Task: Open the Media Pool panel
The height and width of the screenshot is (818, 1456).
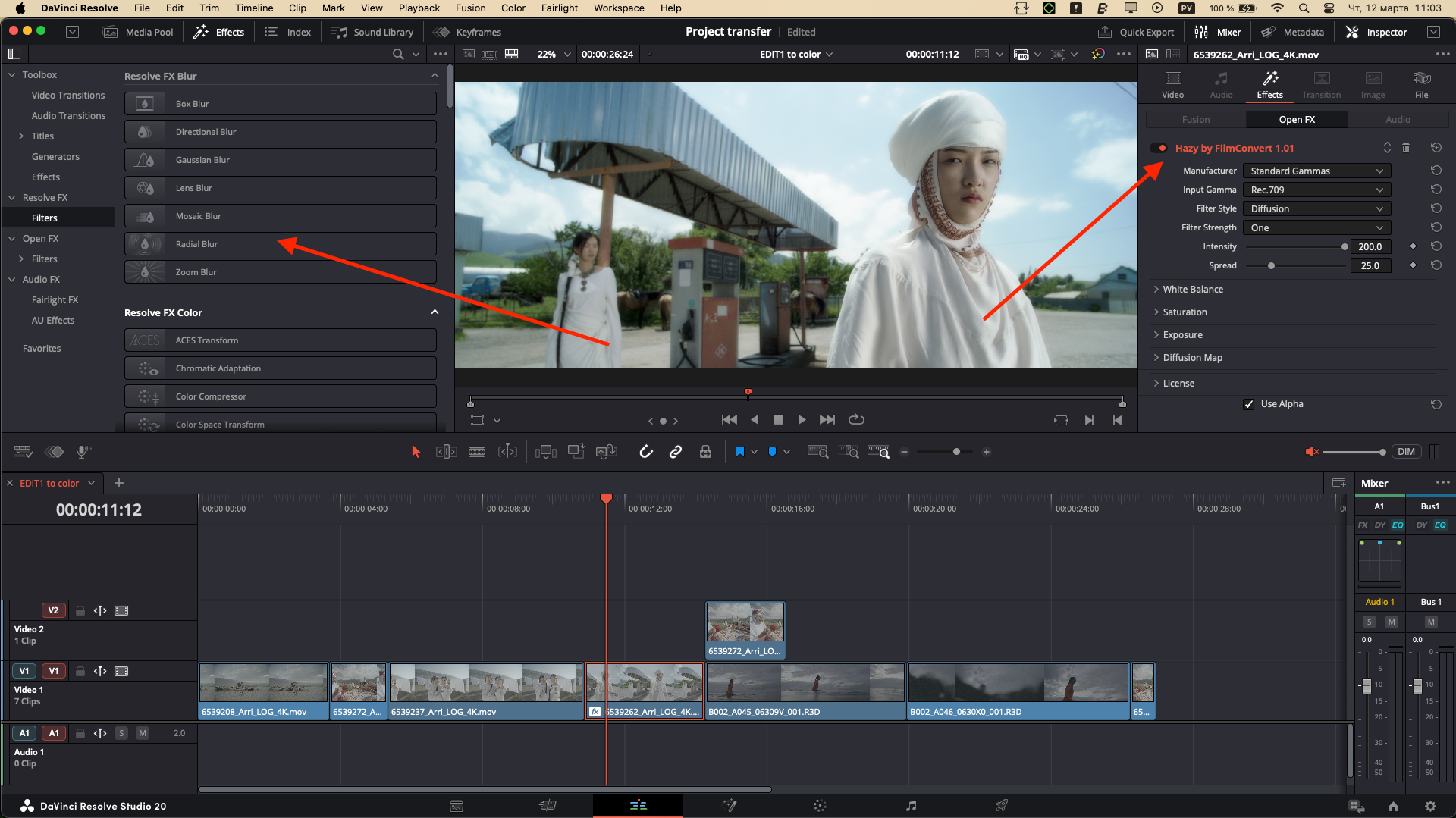Action: [138, 32]
